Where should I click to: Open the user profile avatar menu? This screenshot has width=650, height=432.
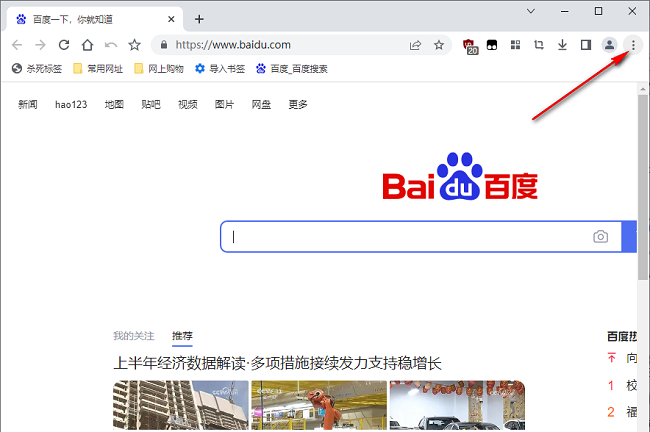[x=609, y=45]
